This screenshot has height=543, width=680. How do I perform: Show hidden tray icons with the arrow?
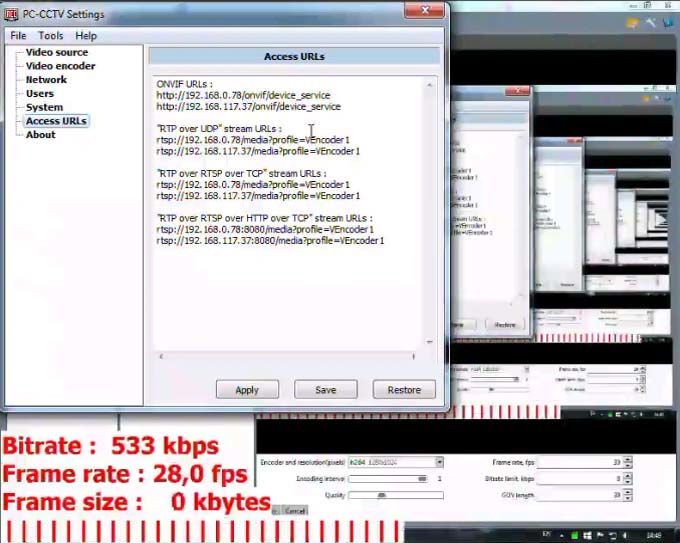click(562, 536)
